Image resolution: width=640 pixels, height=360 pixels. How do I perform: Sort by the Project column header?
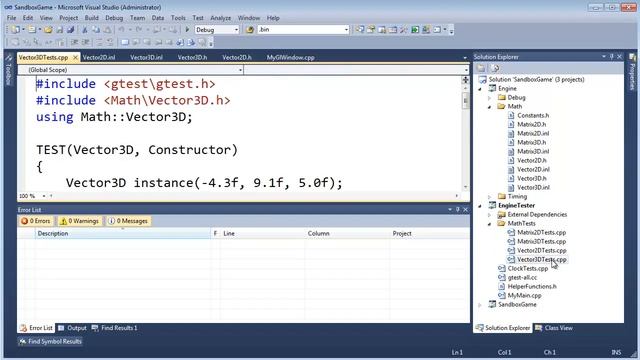click(x=429, y=233)
